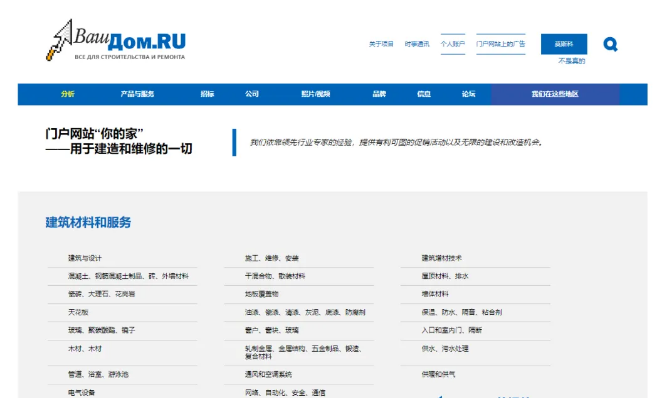Open the 木材、木材 category

[85, 349]
